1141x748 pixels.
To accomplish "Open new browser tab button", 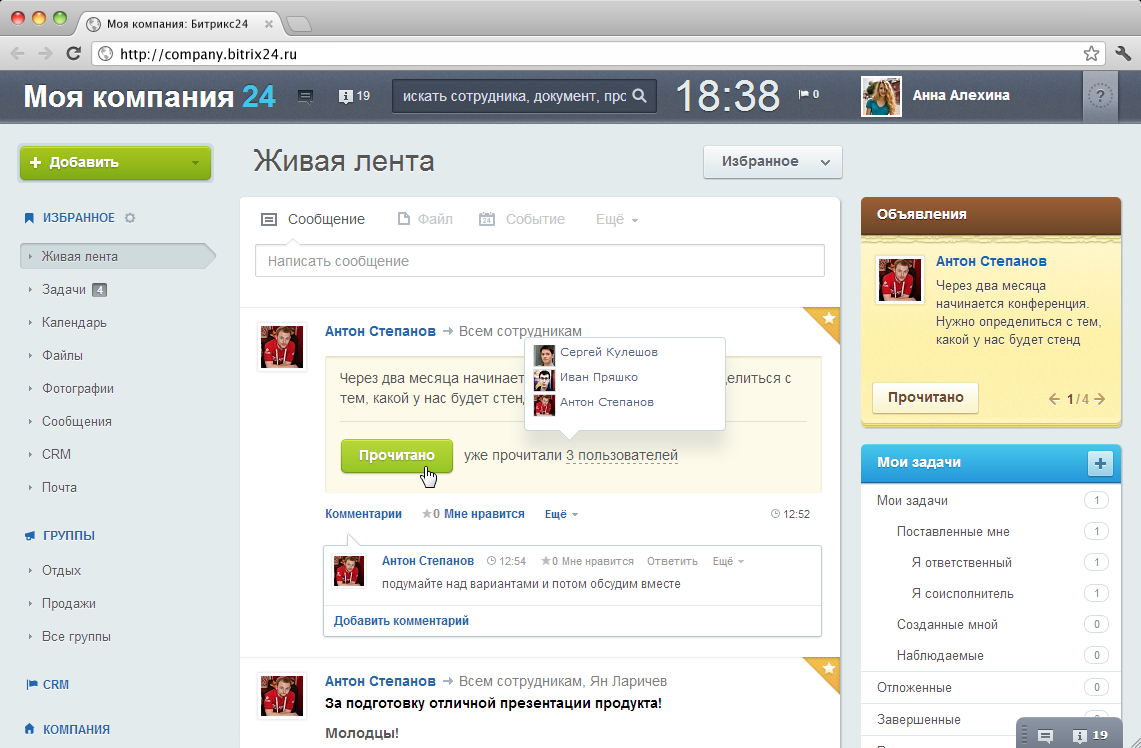I will [299, 24].
